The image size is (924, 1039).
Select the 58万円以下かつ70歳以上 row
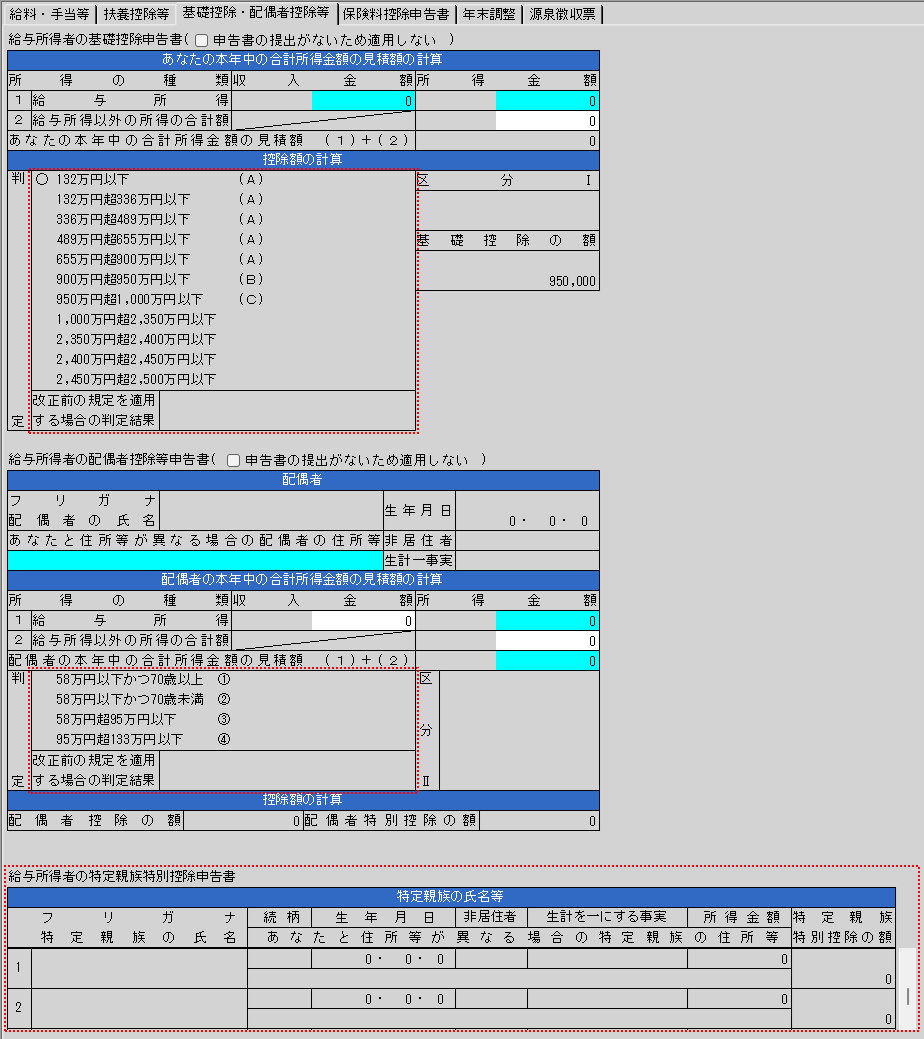point(223,680)
